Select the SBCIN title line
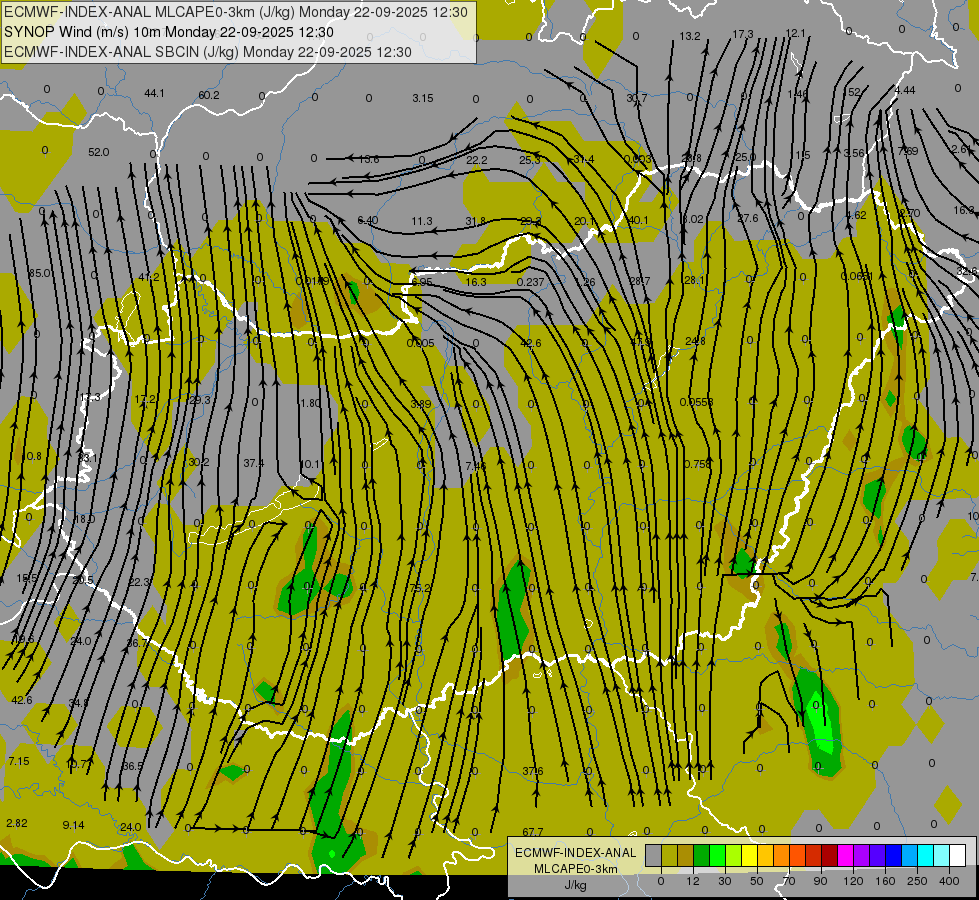 (x=208, y=52)
